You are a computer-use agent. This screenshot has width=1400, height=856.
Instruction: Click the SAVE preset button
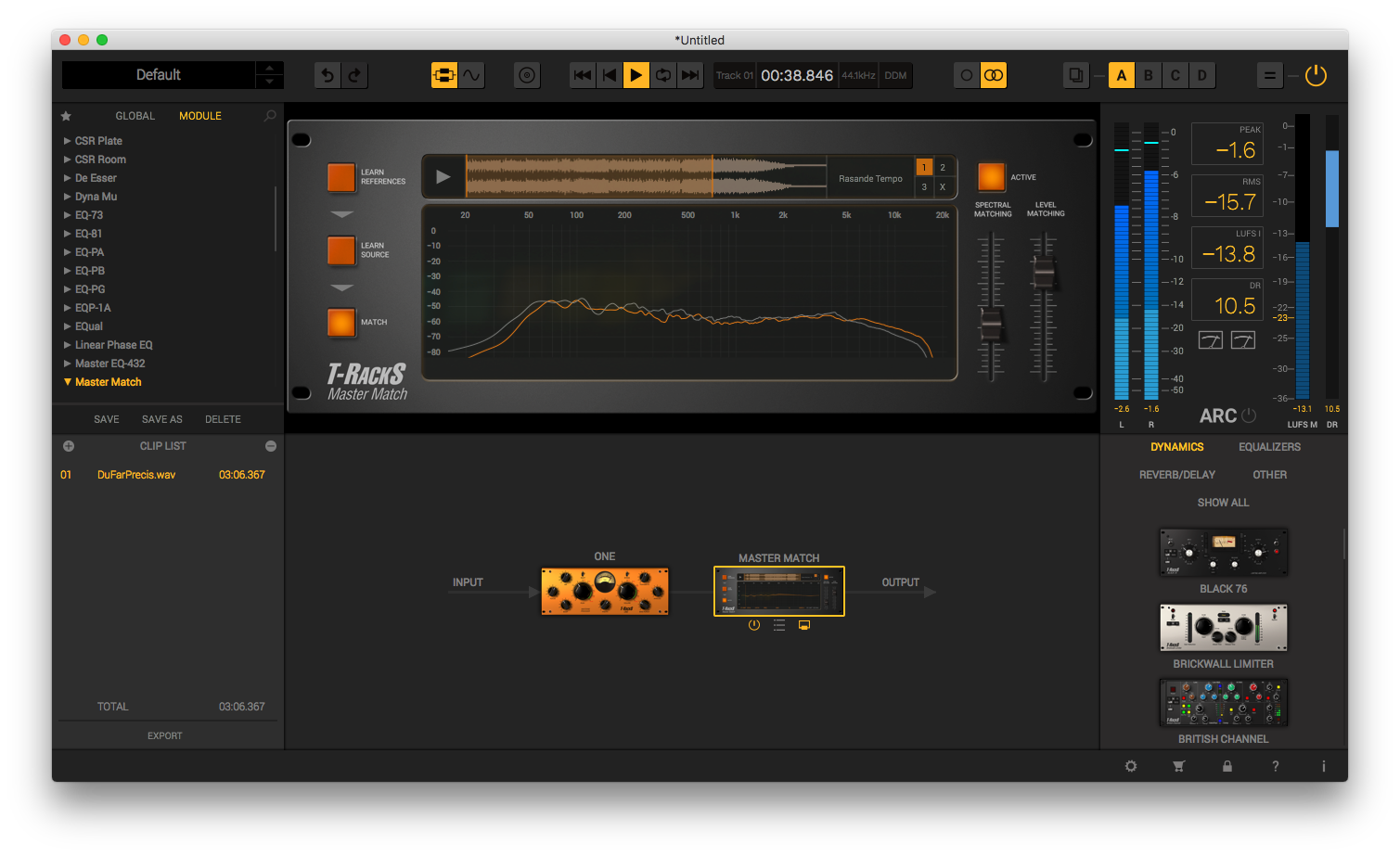coord(107,419)
